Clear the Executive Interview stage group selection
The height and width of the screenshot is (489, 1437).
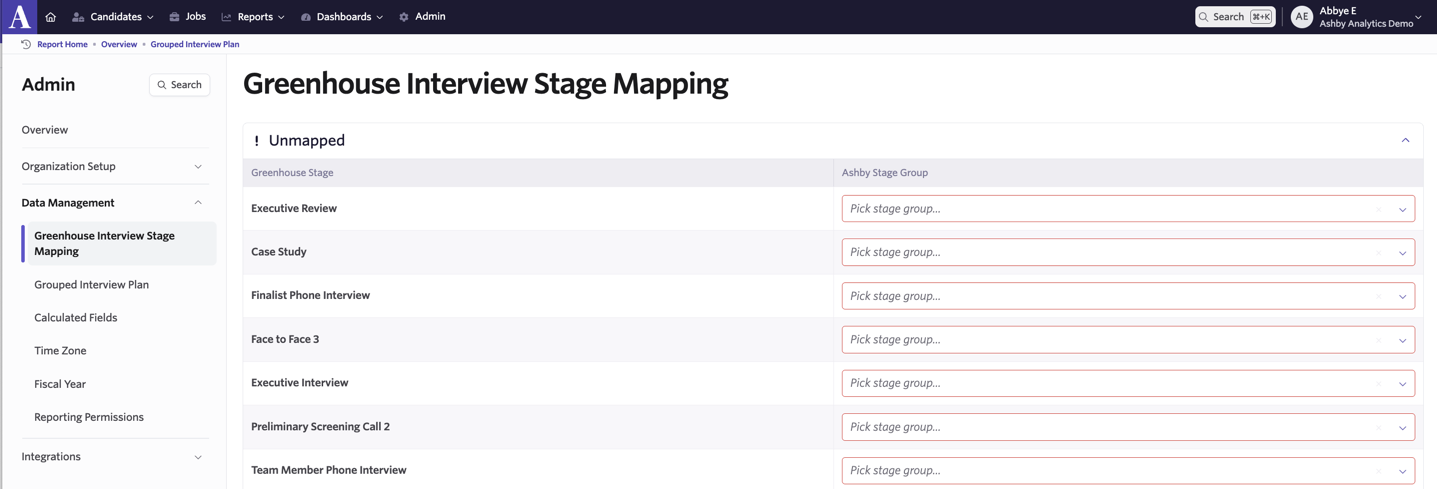(1379, 383)
